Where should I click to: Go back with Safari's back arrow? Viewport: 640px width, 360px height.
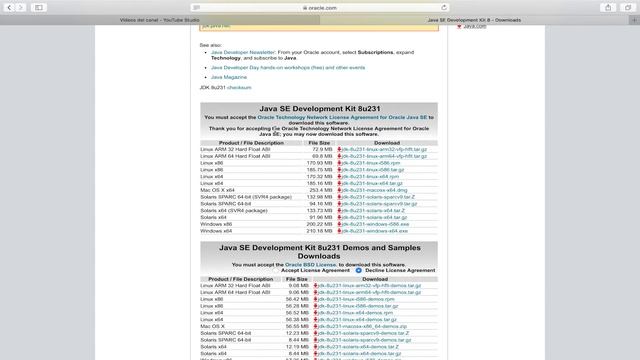click(9, 7)
